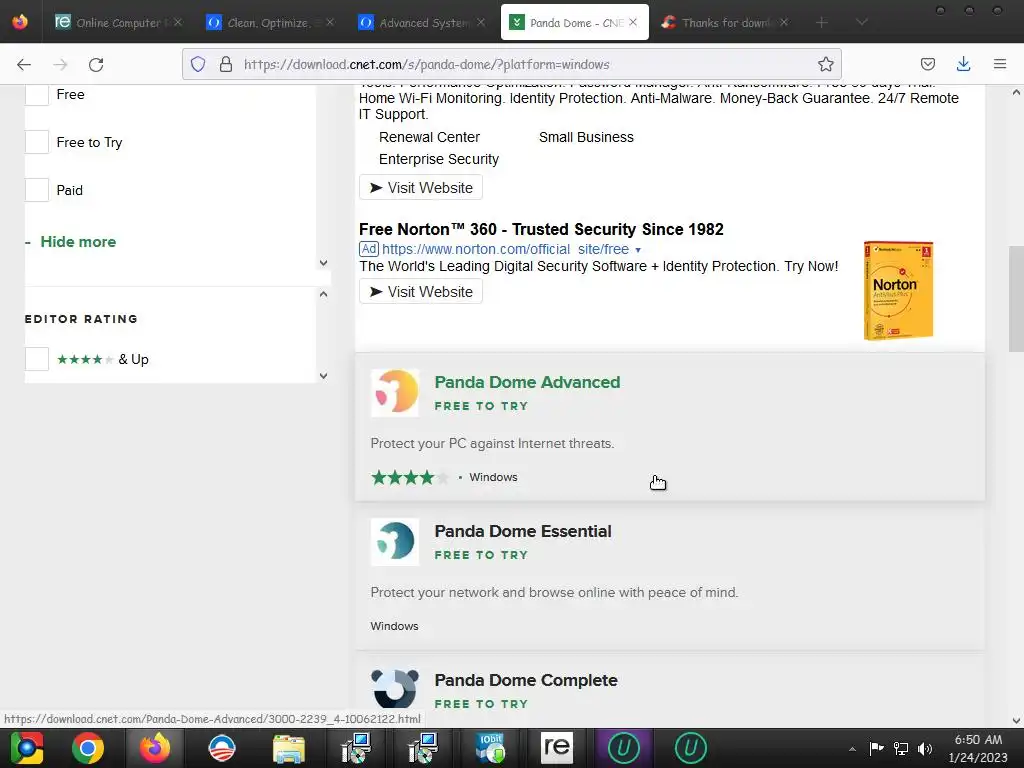This screenshot has height=768, width=1024.
Task: Open Free Norton 360 ad headline
Action: pyautogui.click(x=541, y=229)
